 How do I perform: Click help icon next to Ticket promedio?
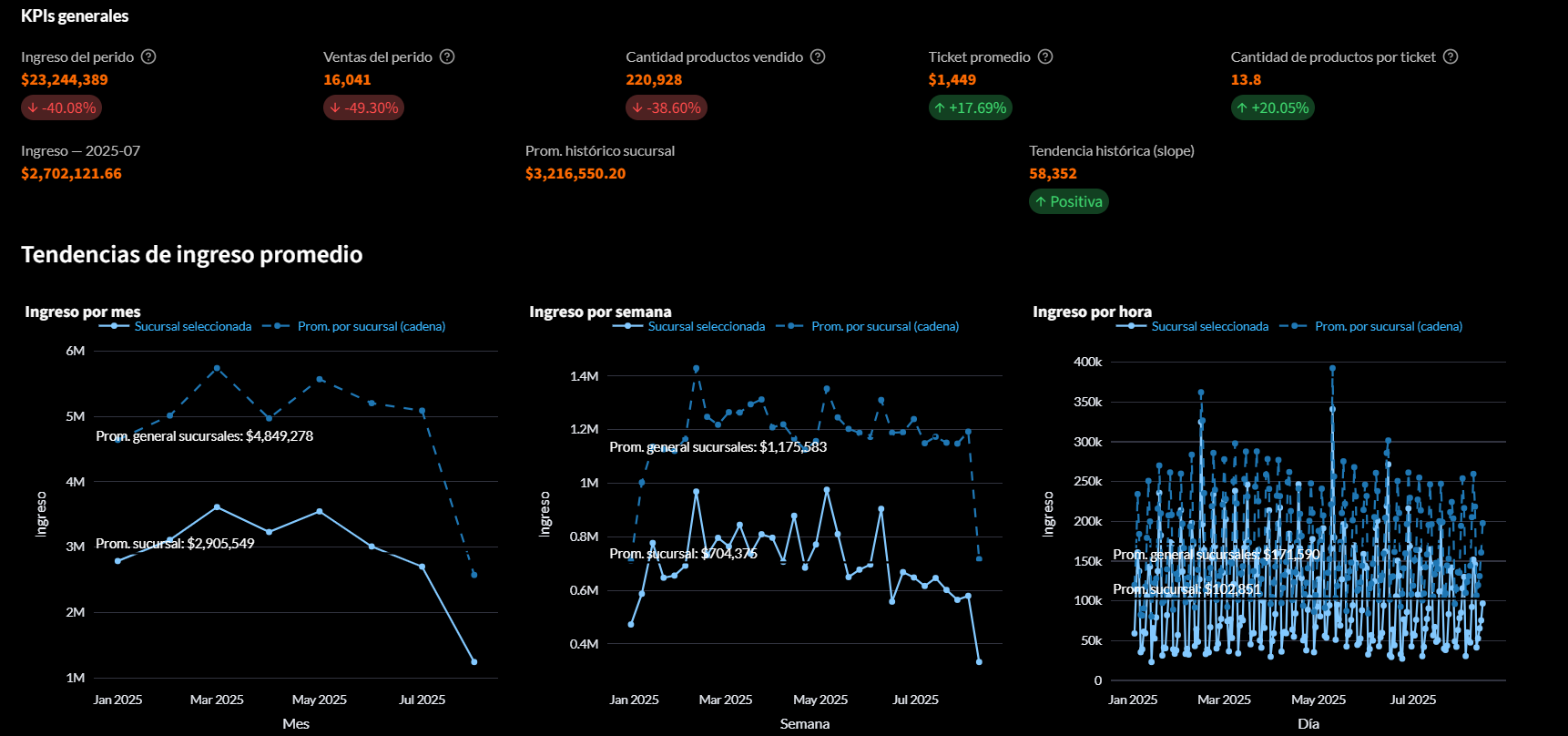pyautogui.click(x=1045, y=56)
